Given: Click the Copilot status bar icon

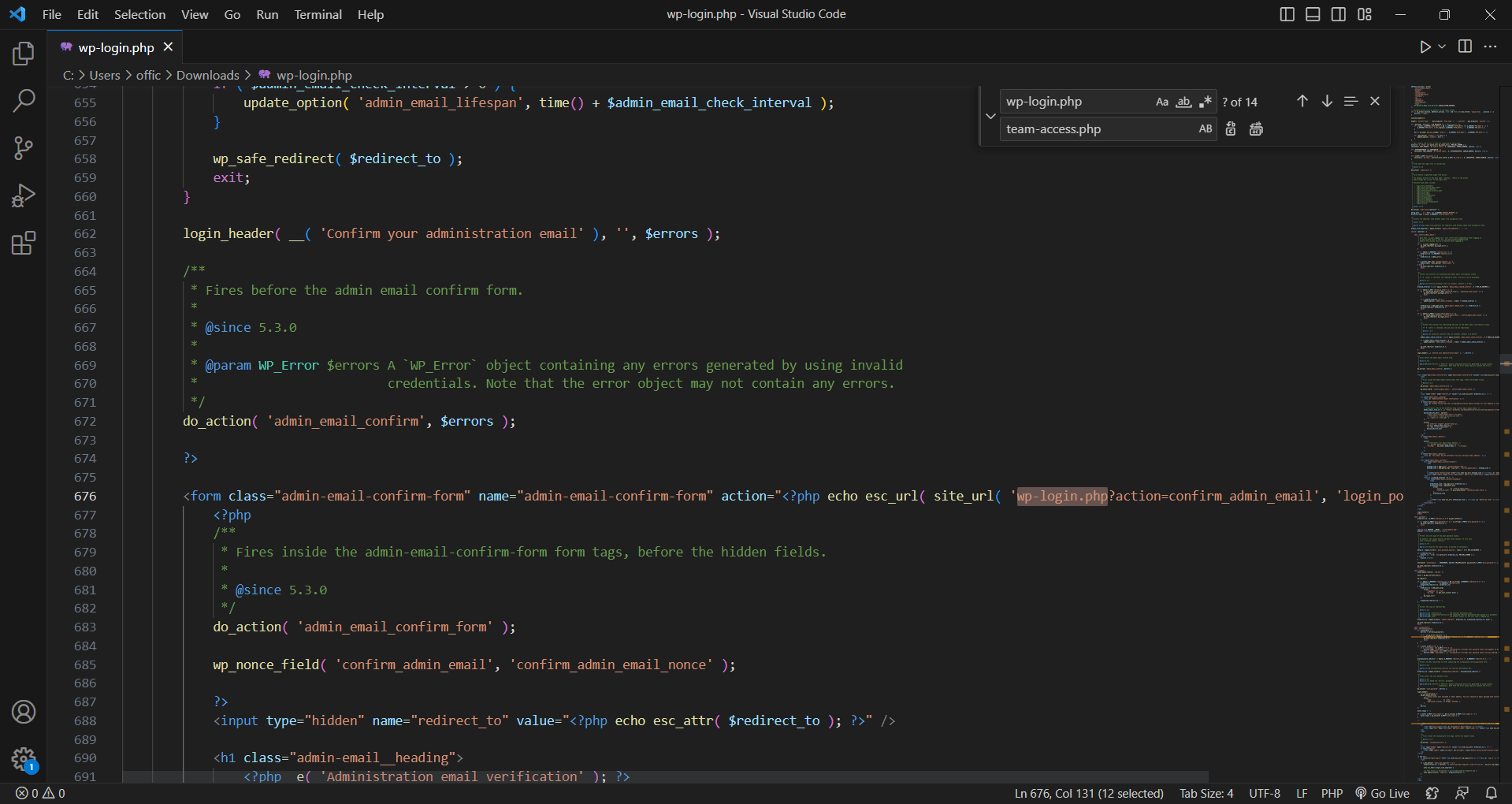Looking at the screenshot, I should pyautogui.click(x=1432, y=793).
